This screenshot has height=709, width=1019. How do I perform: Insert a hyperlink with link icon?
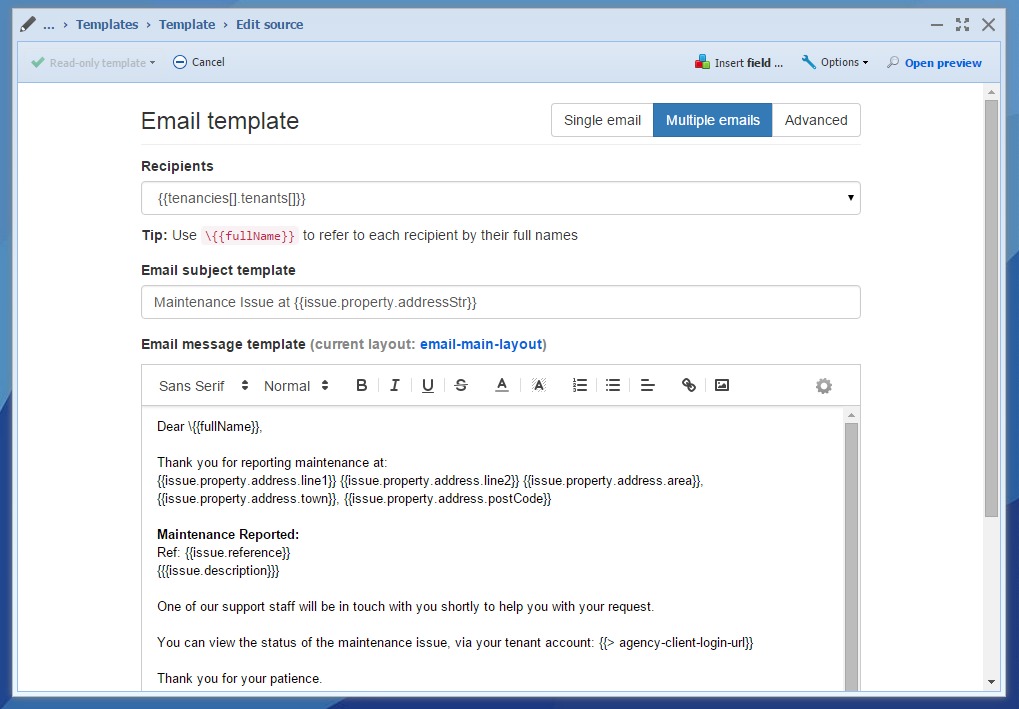[689, 386]
